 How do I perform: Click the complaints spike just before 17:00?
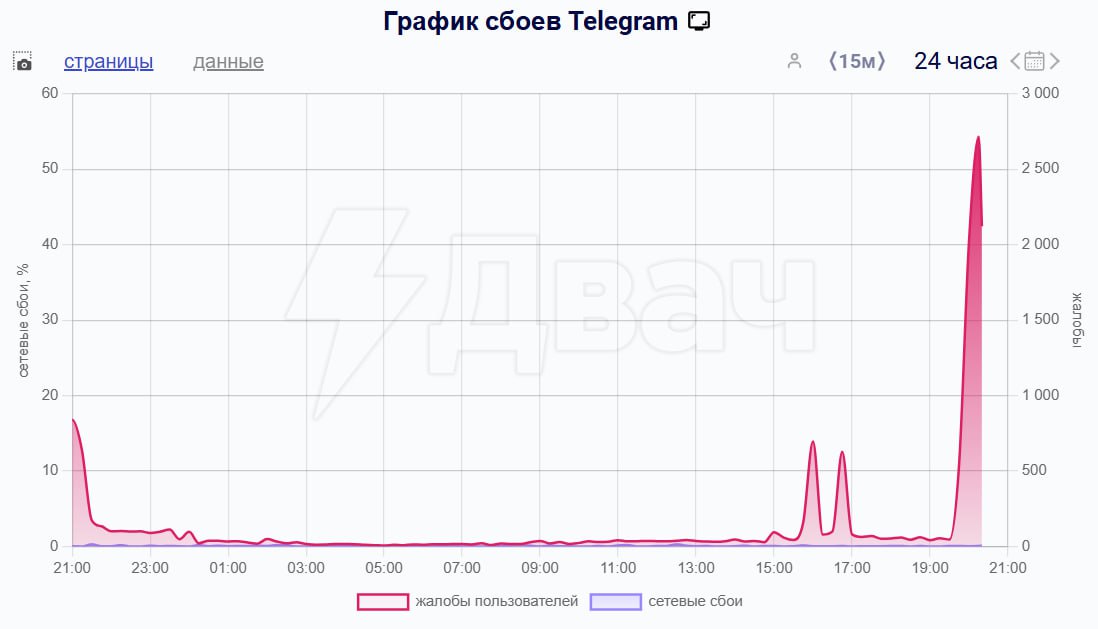(x=842, y=453)
